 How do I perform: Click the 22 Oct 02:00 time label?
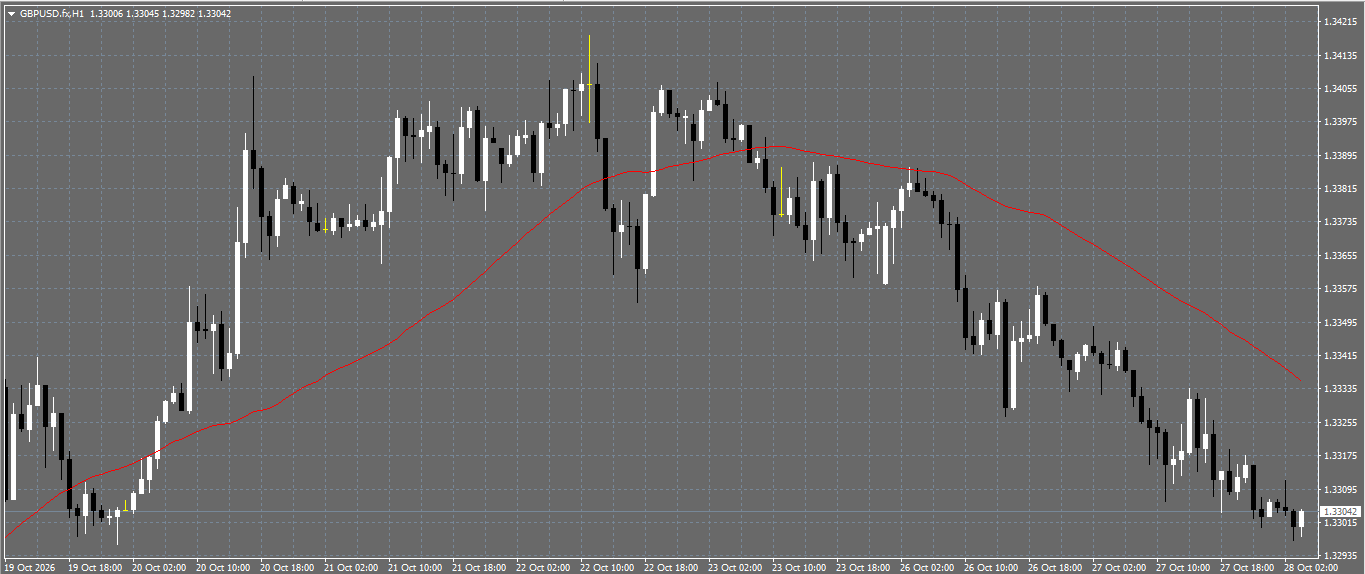click(x=543, y=567)
